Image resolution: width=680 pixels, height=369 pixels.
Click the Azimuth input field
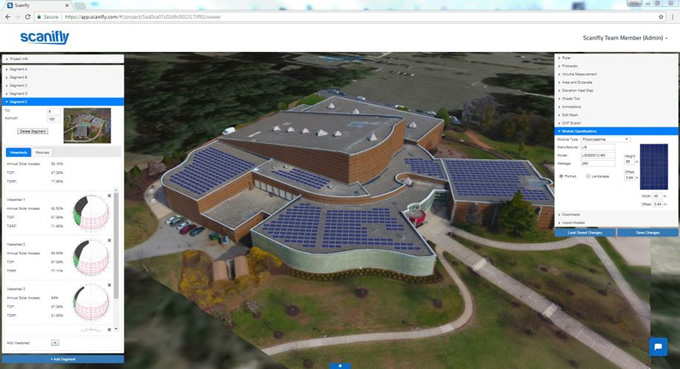pos(54,119)
